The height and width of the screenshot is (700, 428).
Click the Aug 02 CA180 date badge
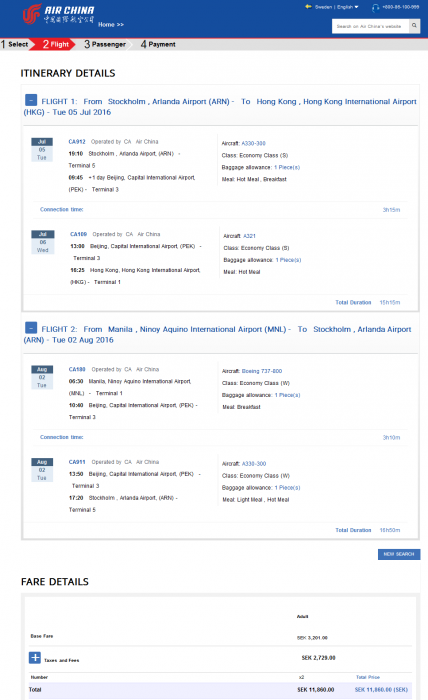(42, 377)
